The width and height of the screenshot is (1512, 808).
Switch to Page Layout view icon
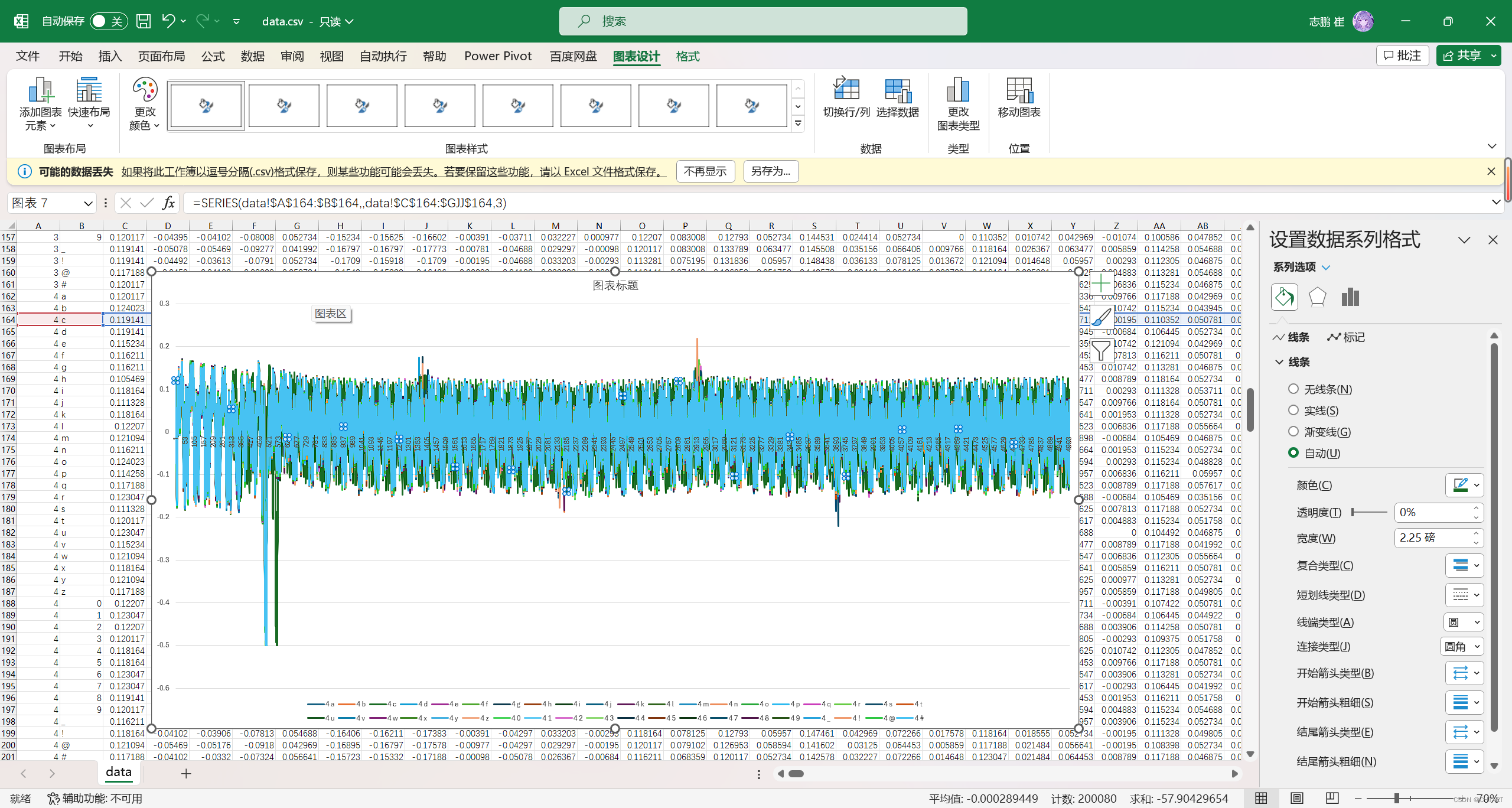point(1296,799)
